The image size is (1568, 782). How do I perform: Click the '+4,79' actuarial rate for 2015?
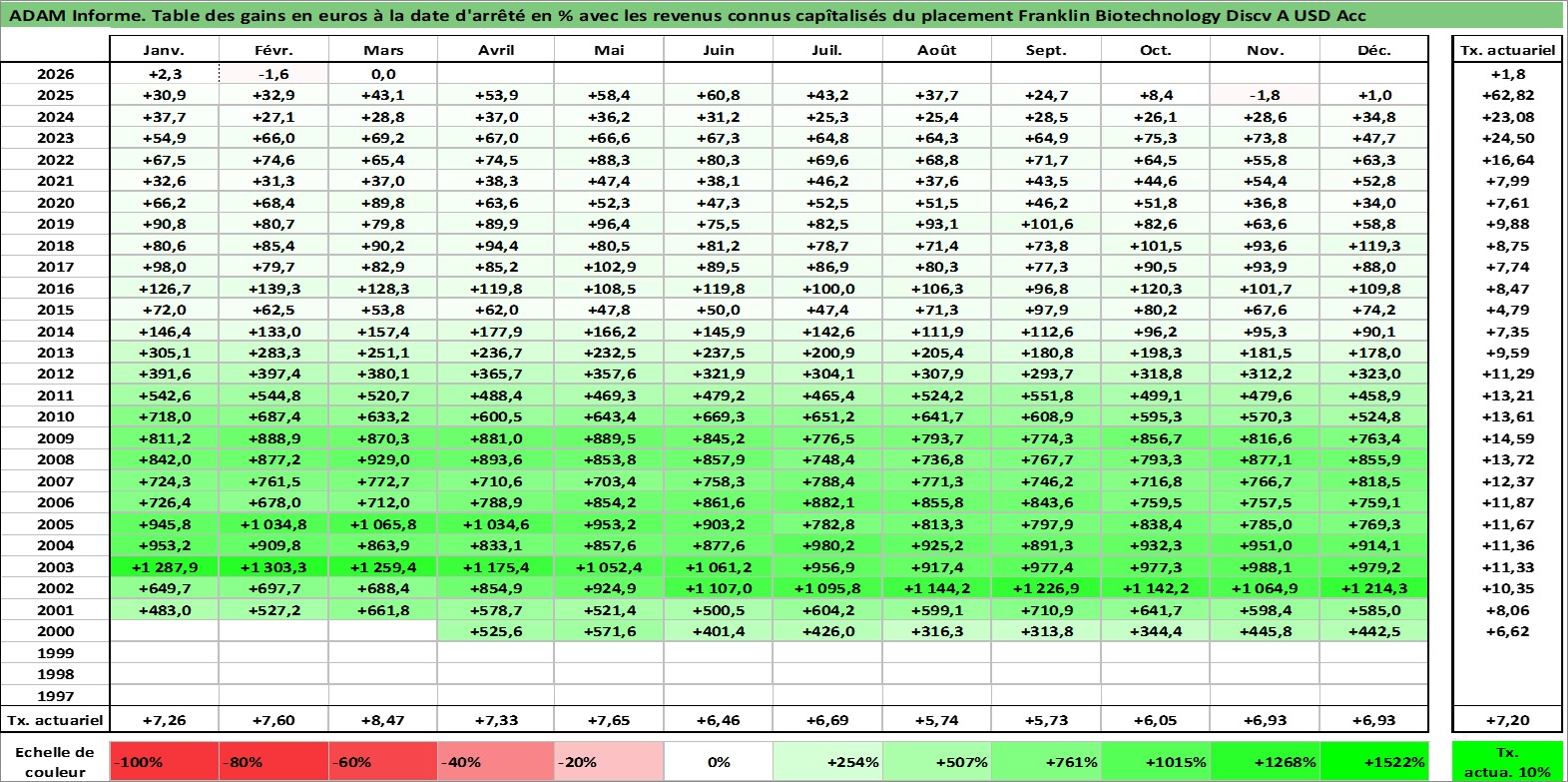click(1507, 310)
